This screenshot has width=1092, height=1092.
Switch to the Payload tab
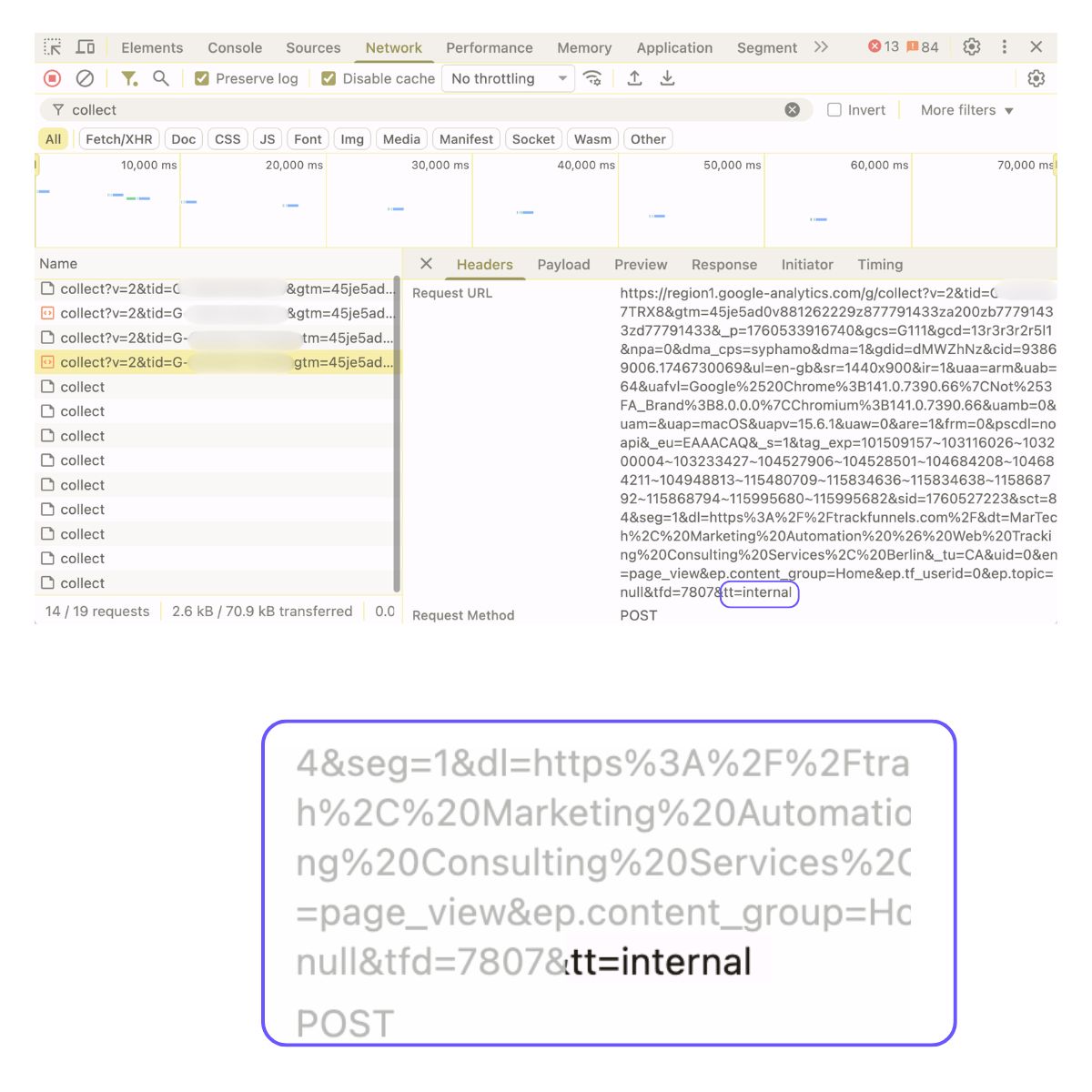pos(563,265)
